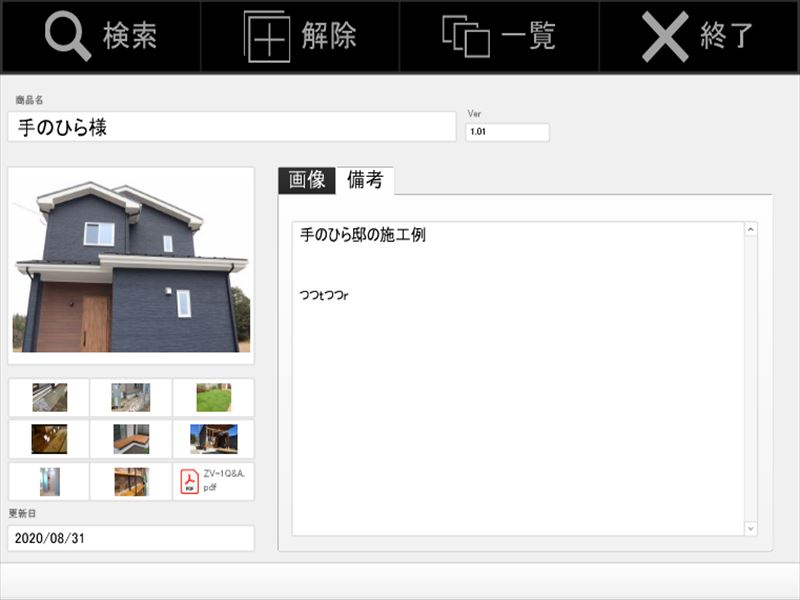Select the narrow hallway thumbnail in bottom row
This screenshot has width=800, height=600.
coord(49,481)
